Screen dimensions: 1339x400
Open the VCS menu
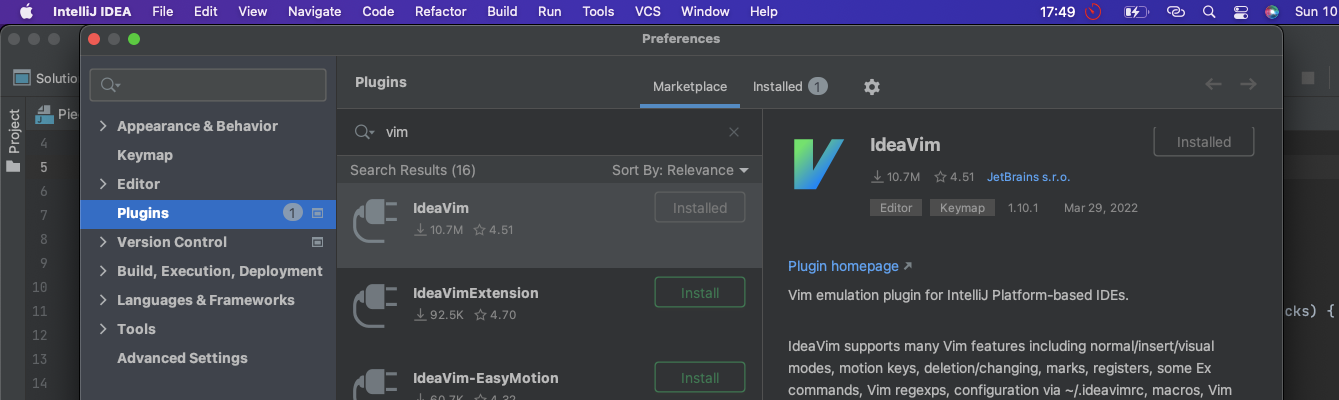pos(648,12)
